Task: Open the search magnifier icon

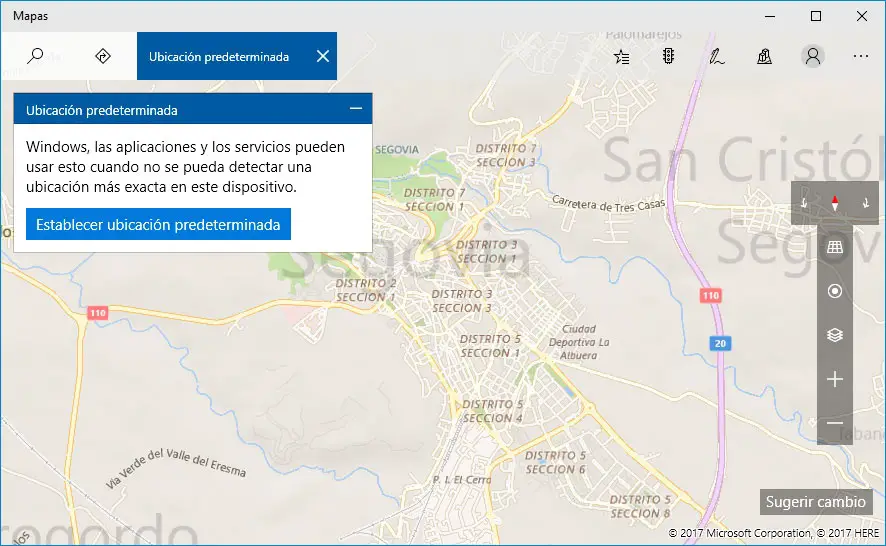Action: [35, 56]
